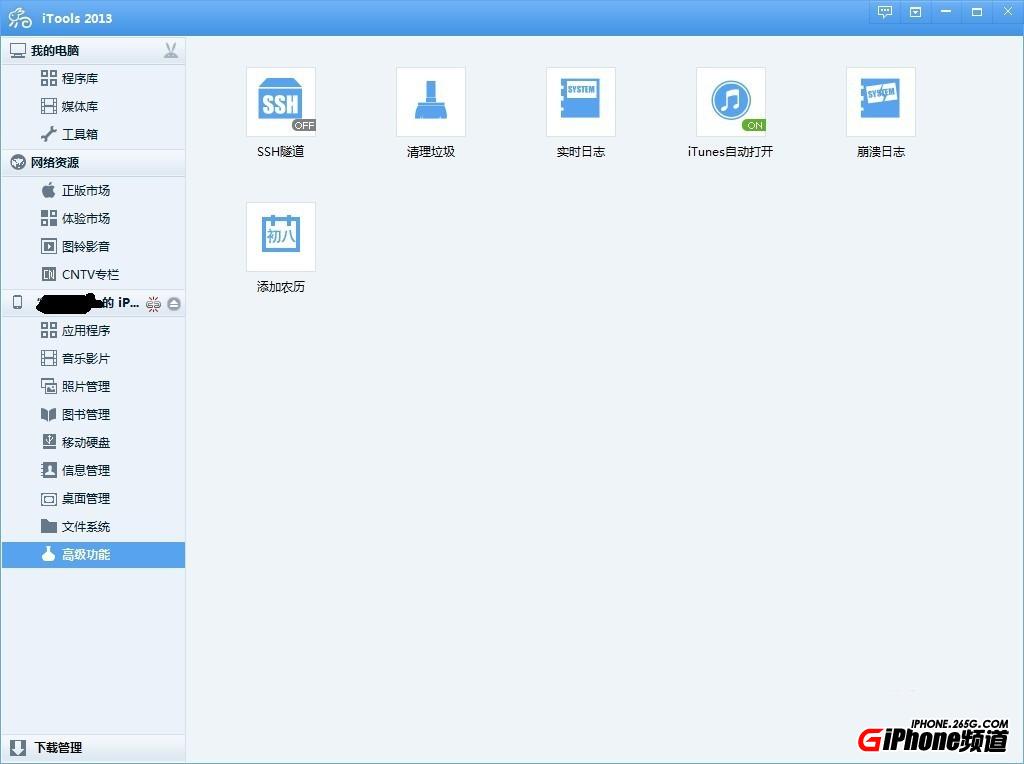This screenshot has height=764, width=1024.
Task: Open 文件系统 from the device list
Action: (x=85, y=527)
